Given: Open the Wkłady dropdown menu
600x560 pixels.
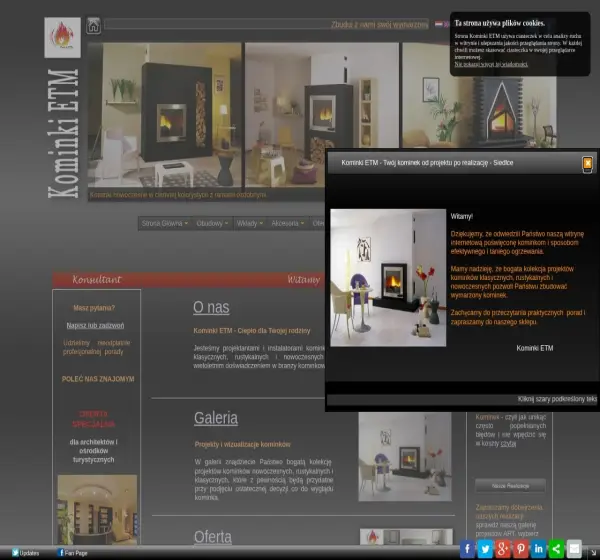Looking at the screenshot, I should 249,223.
